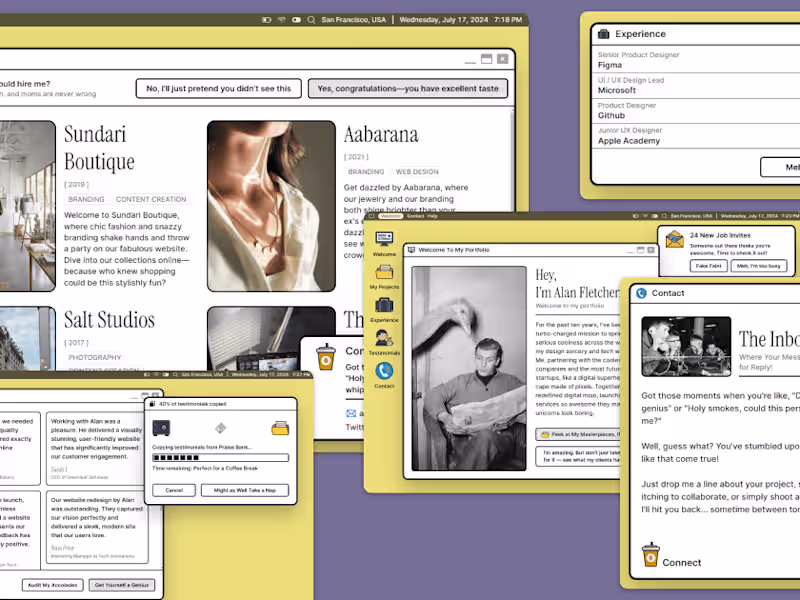
Task: Click the search magnifier in top menu bar
Action: tap(312, 19)
